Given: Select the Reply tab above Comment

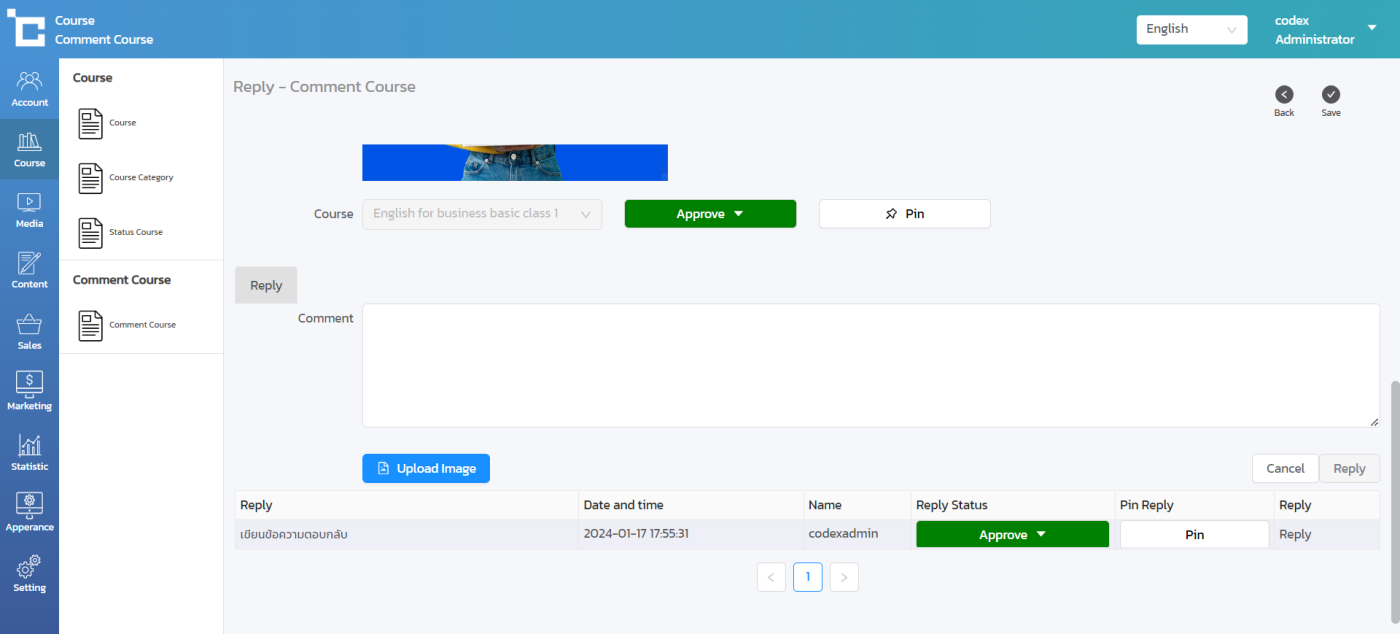Looking at the screenshot, I should [266, 285].
